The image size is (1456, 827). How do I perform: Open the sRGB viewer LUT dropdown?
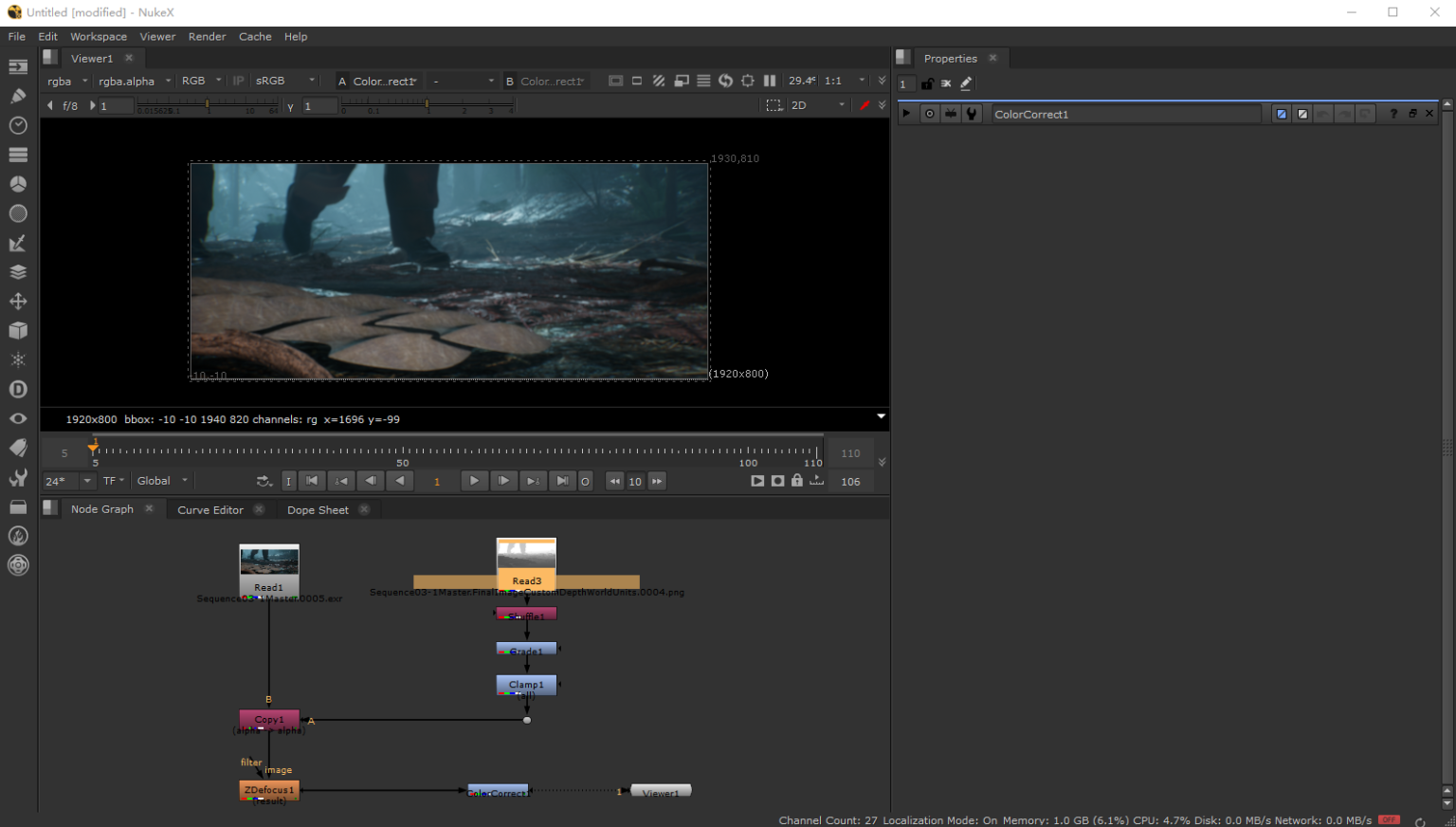280,81
